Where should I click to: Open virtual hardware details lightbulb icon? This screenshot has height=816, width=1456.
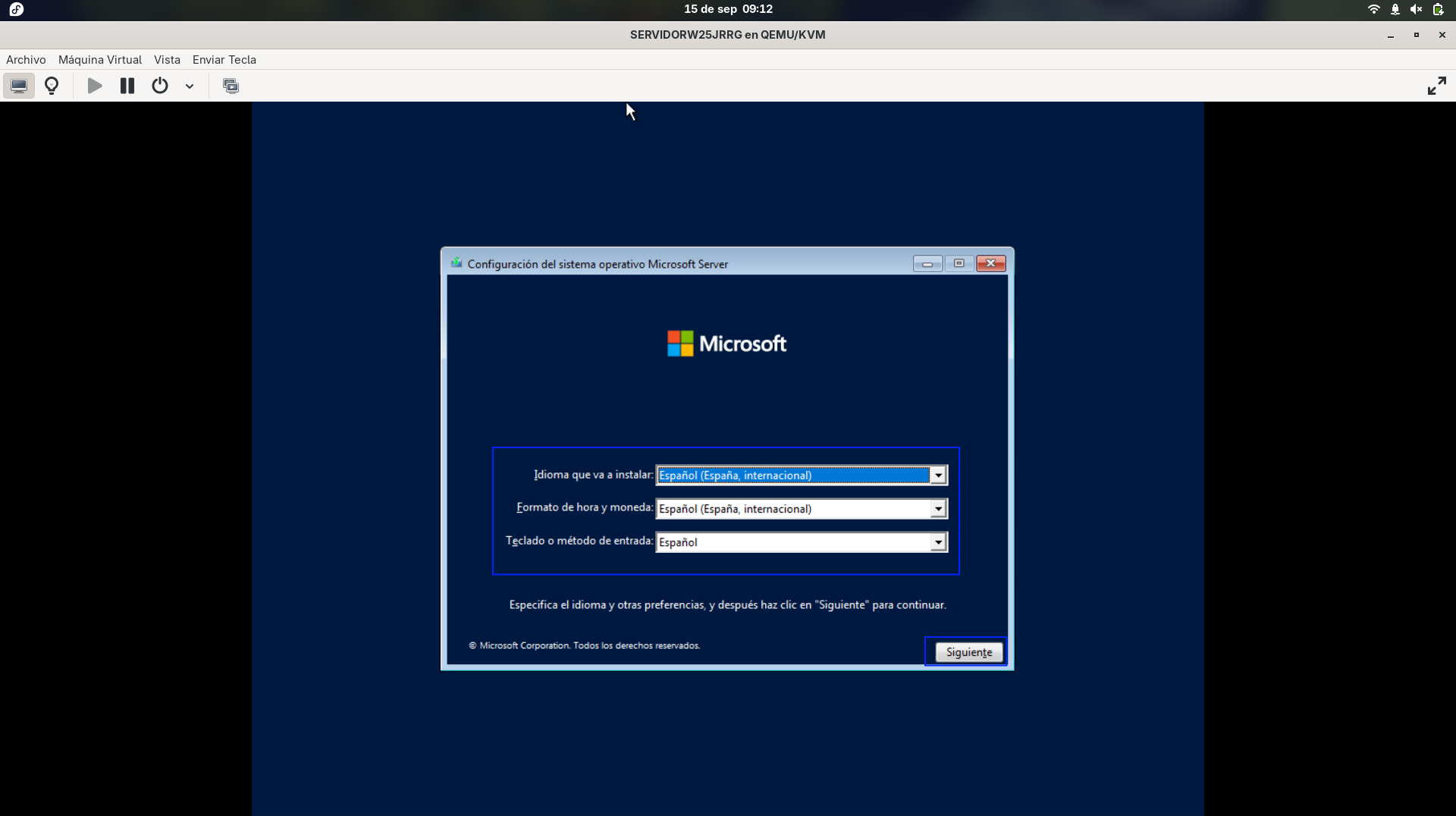tap(52, 86)
